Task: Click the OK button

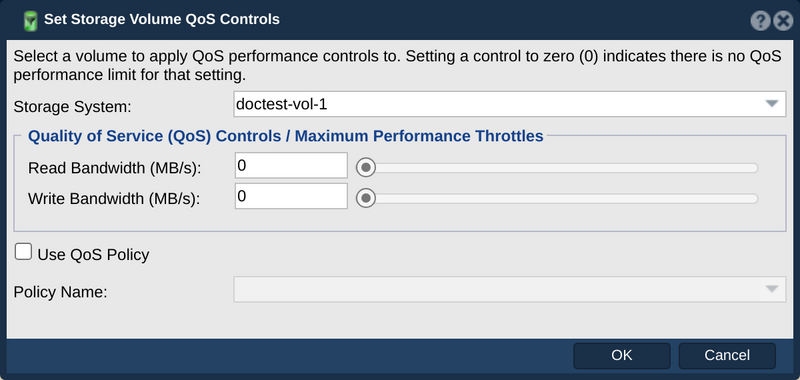Action: 621,356
